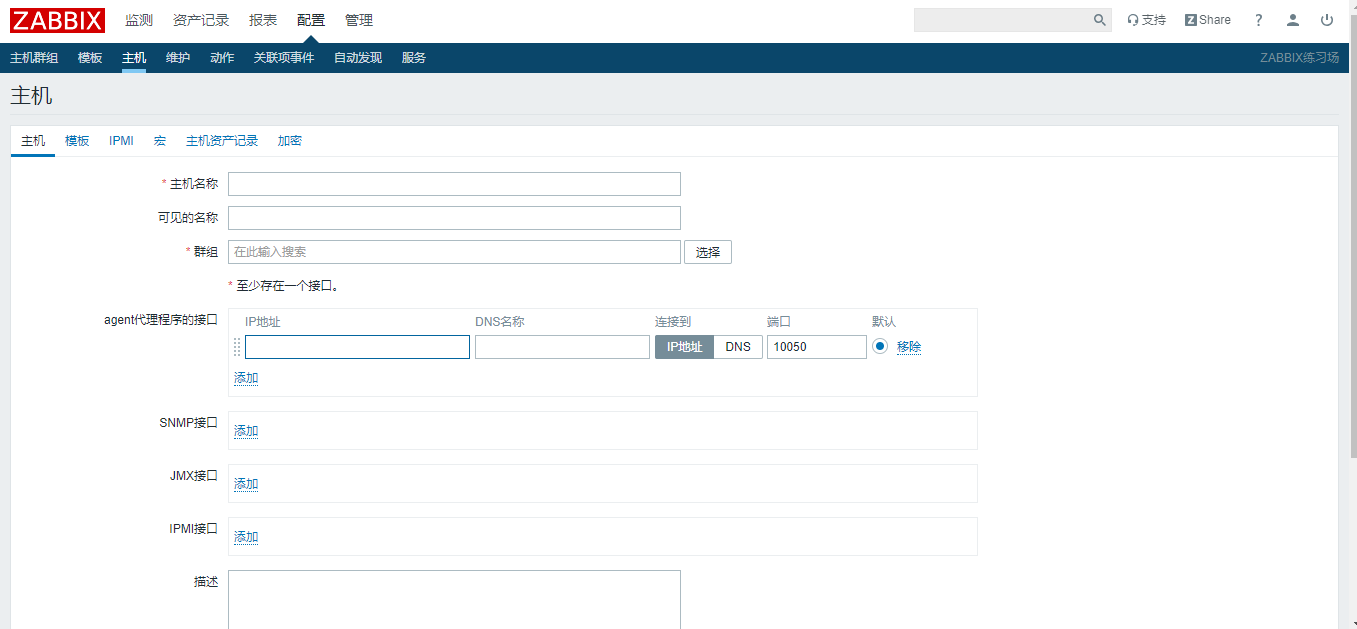1357x629 pixels.
Task: Select the default interface radio button
Action: pyautogui.click(x=880, y=346)
